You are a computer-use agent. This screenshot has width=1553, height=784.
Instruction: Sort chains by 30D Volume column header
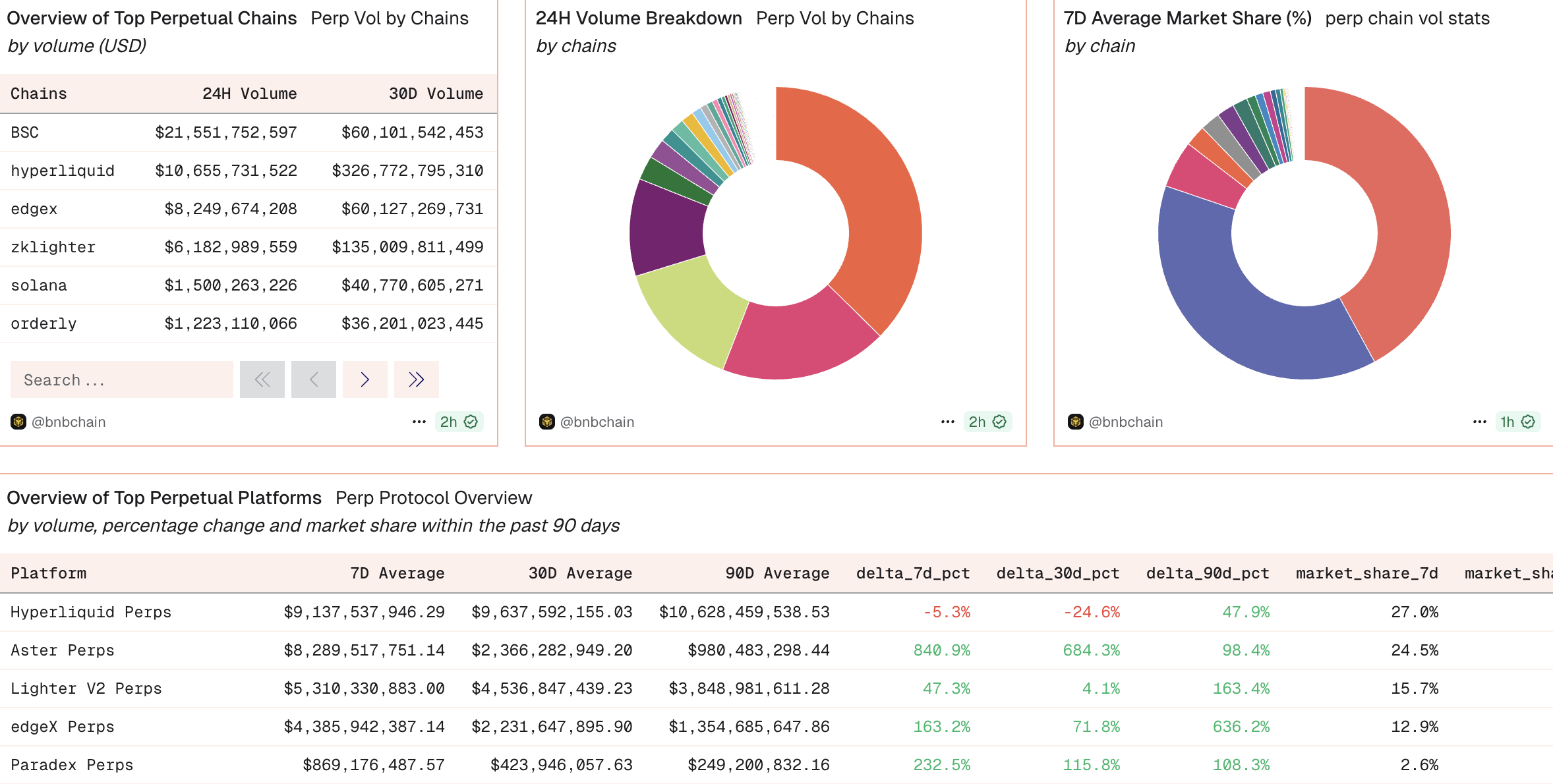(x=436, y=94)
